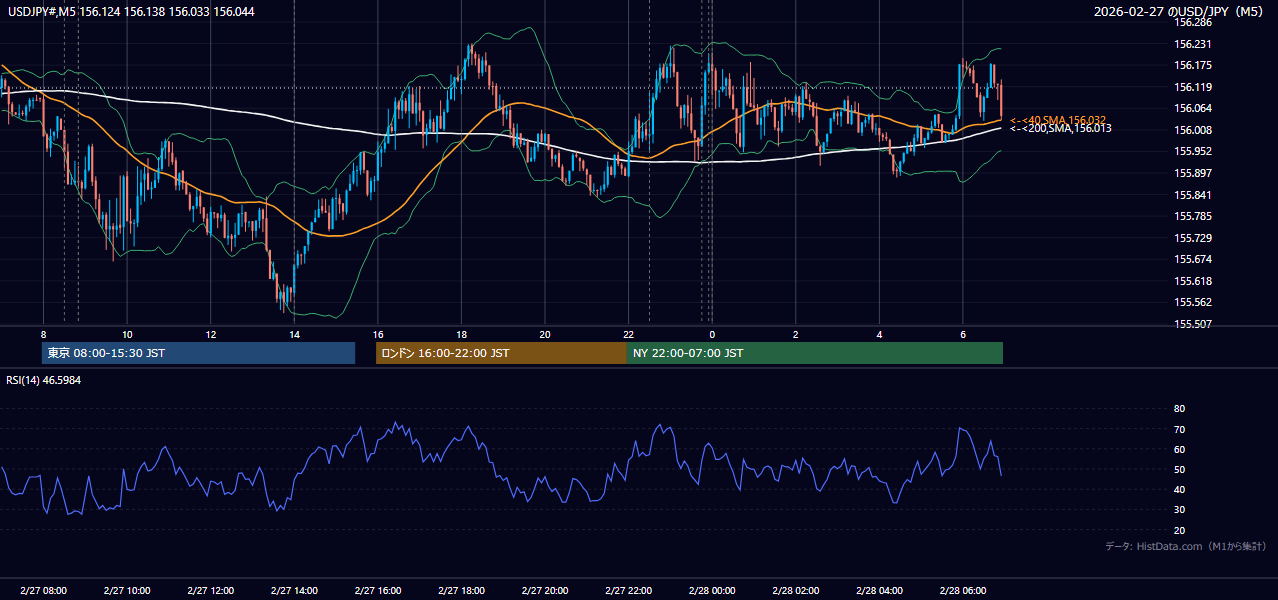Click the RSI scale value 60
The width and height of the screenshot is (1278, 600).
pos(1180,449)
